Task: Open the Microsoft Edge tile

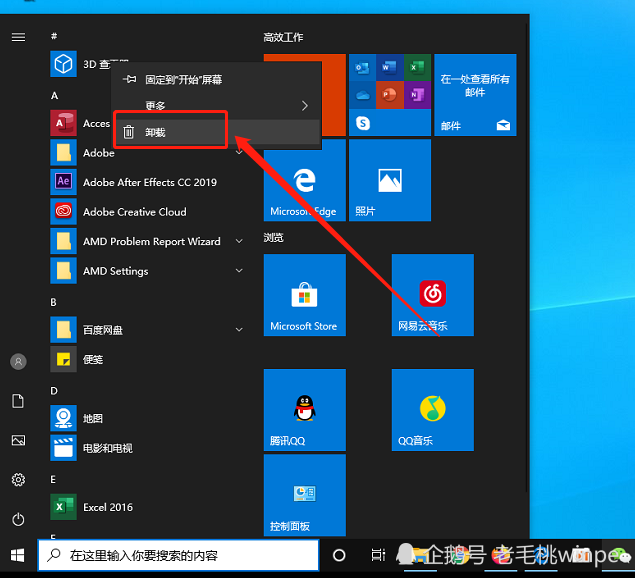Action: pos(304,181)
